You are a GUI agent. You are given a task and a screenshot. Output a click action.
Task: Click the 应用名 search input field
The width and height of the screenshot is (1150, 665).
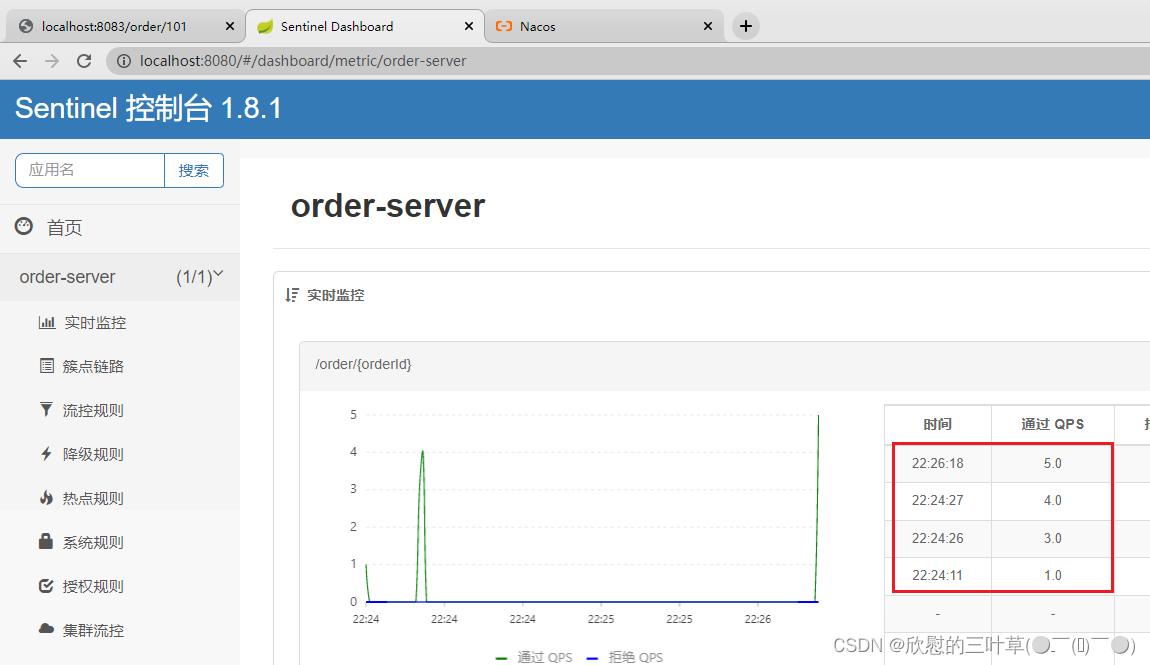90,170
